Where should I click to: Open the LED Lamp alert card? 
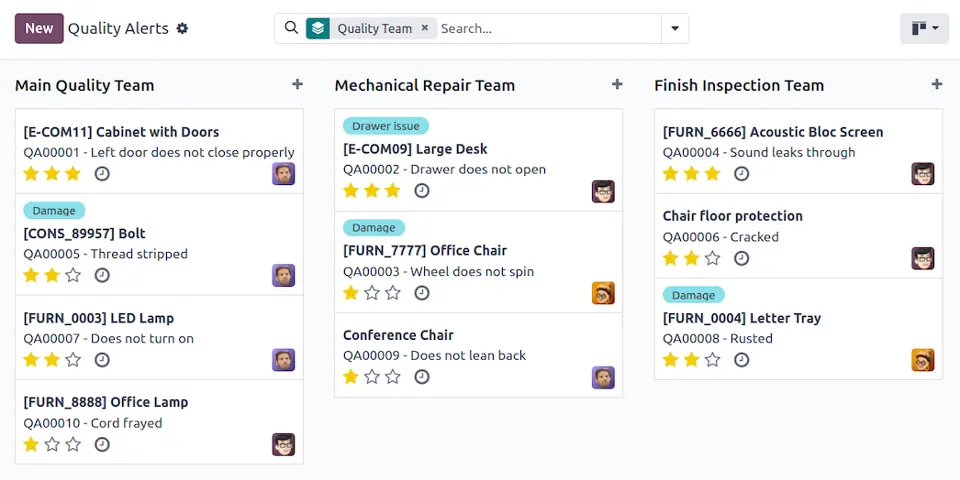coord(99,318)
